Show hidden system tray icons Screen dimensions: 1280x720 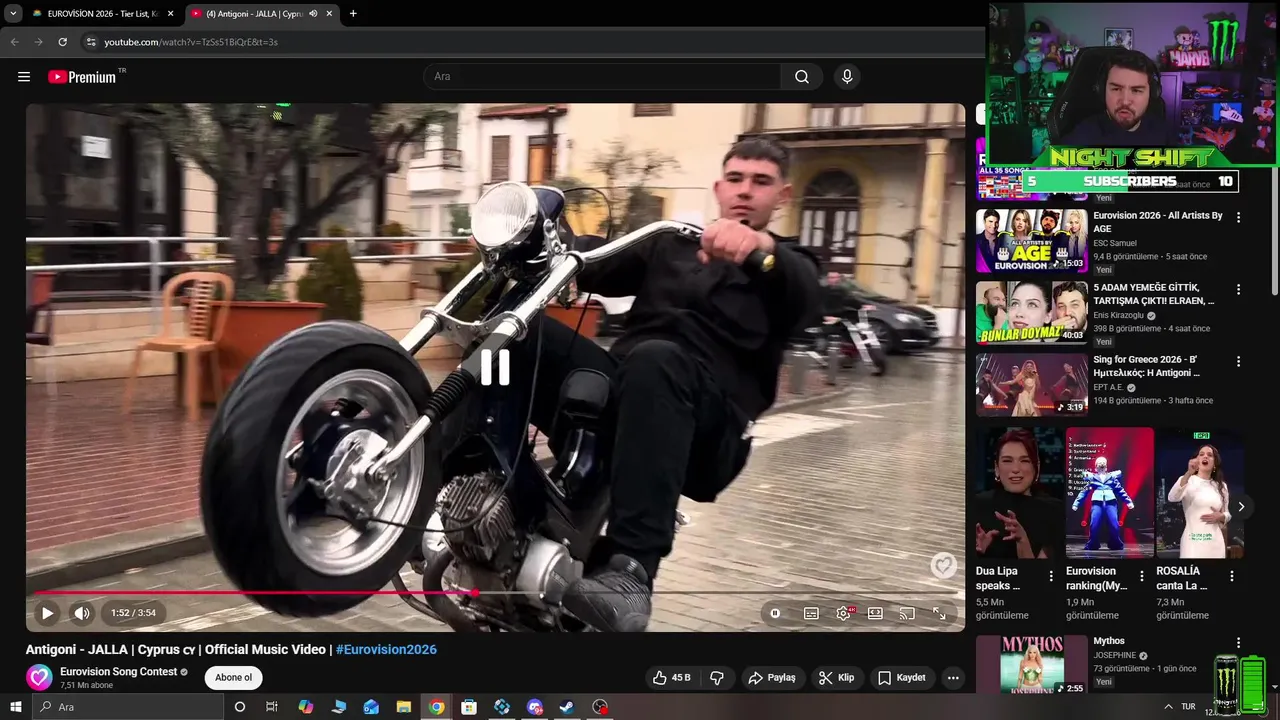click(x=1168, y=707)
